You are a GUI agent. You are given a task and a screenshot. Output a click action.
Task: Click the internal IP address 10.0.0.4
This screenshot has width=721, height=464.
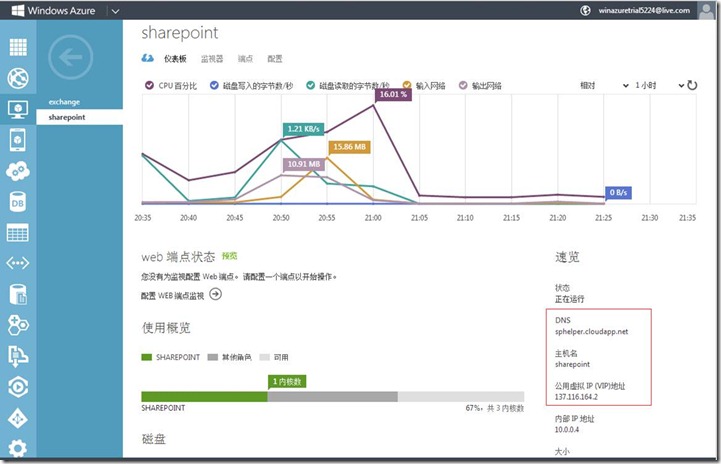point(566,430)
